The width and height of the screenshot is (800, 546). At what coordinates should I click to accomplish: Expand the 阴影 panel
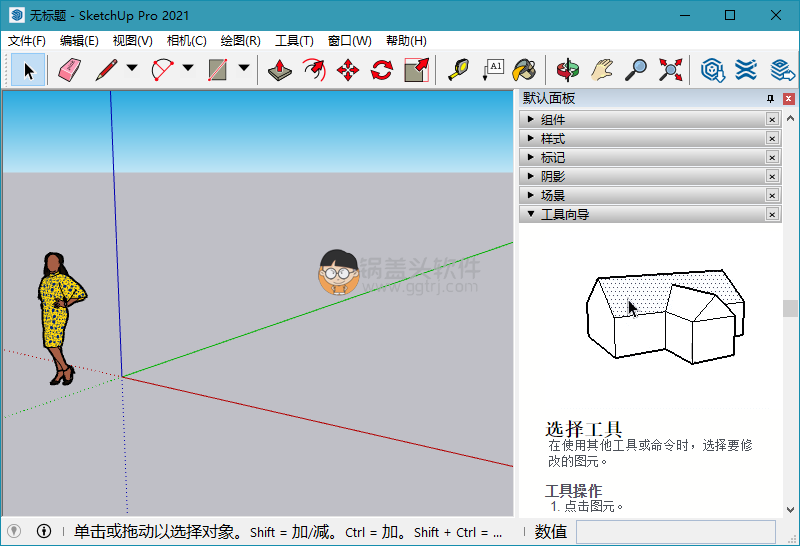coord(650,176)
